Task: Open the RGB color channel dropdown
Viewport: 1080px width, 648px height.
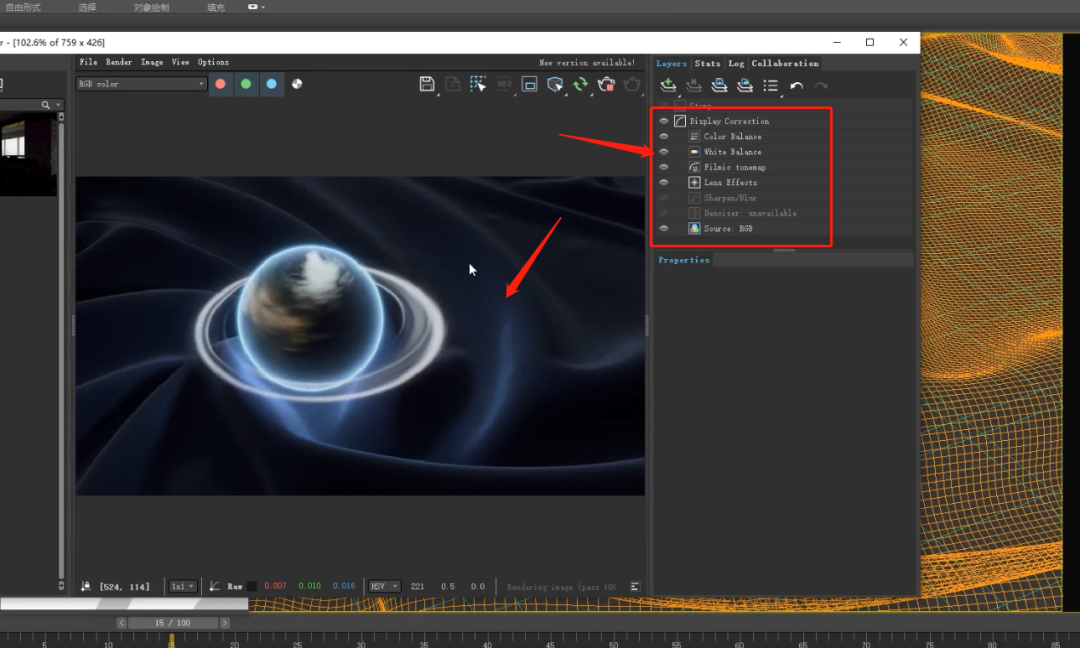Action: click(x=141, y=84)
